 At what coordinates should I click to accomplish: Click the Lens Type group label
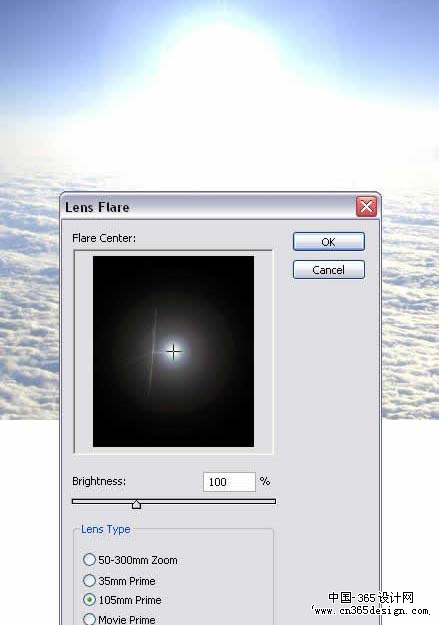(x=106, y=529)
